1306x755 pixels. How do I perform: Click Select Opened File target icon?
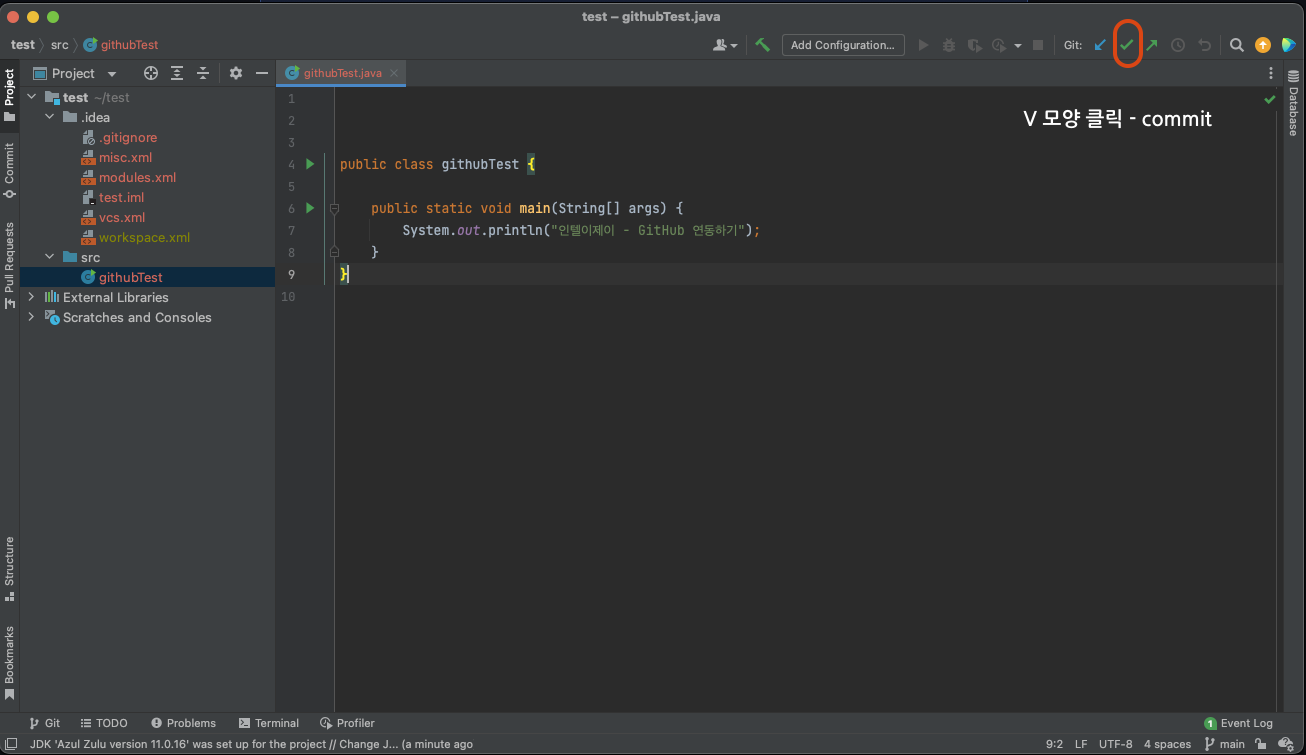(x=151, y=73)
